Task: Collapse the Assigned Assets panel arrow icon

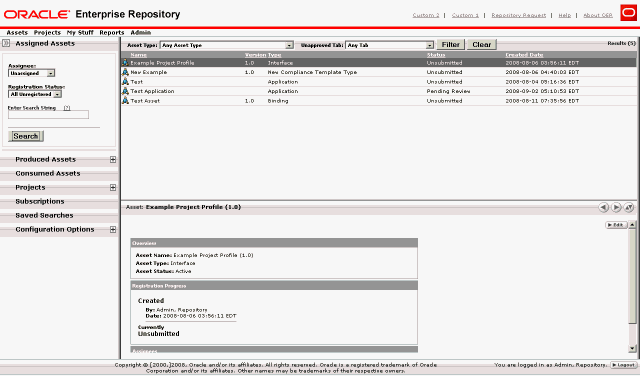Action: [6, 43]
